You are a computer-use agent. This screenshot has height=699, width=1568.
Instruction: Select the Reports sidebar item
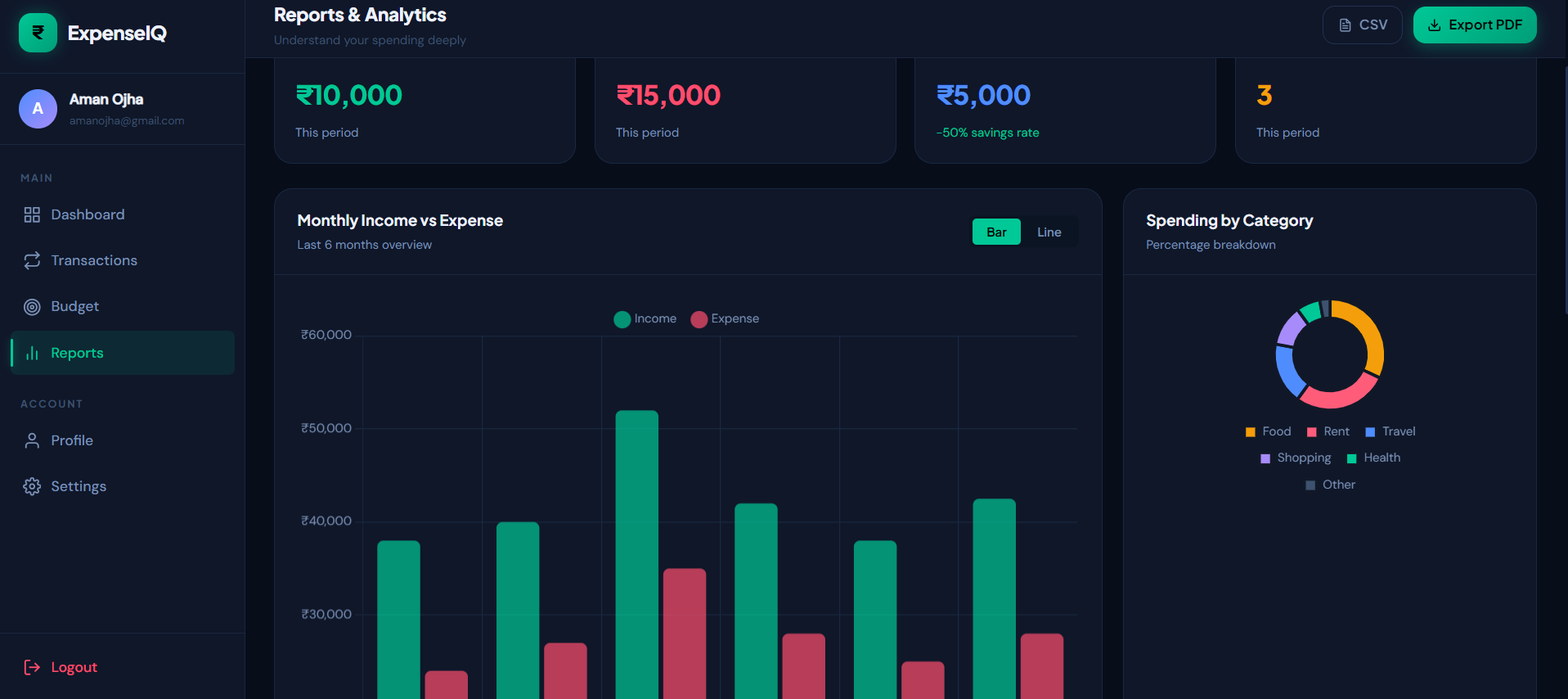point(123,353)
